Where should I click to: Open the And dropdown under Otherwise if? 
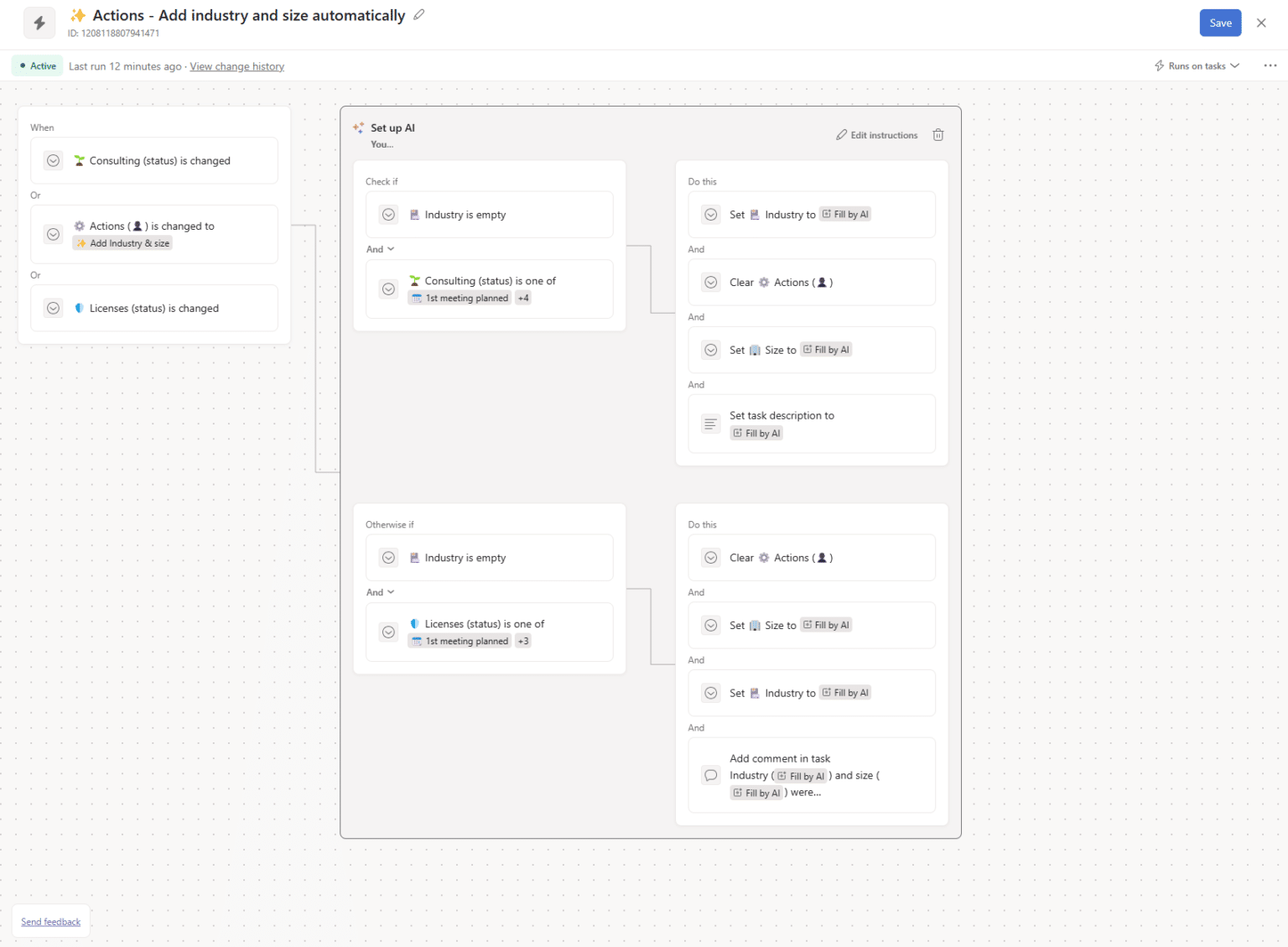click(380, 592)
